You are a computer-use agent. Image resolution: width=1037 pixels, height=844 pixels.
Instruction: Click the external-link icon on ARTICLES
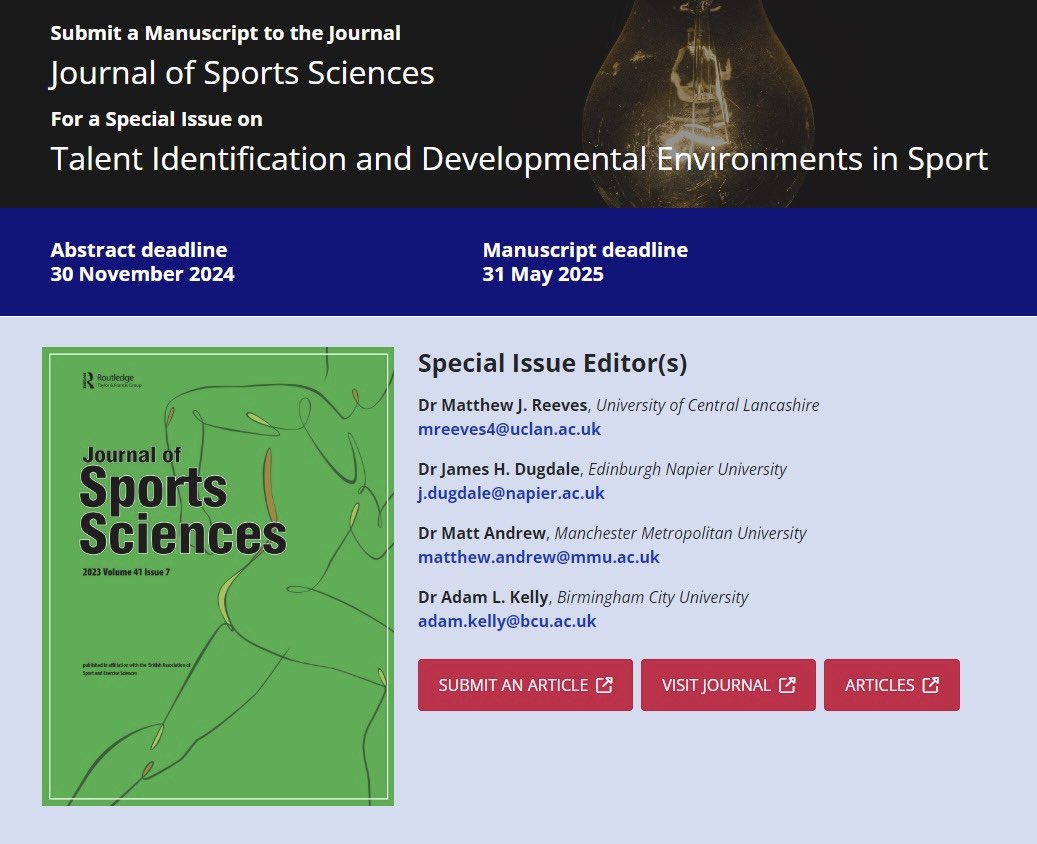coord(931,685)
